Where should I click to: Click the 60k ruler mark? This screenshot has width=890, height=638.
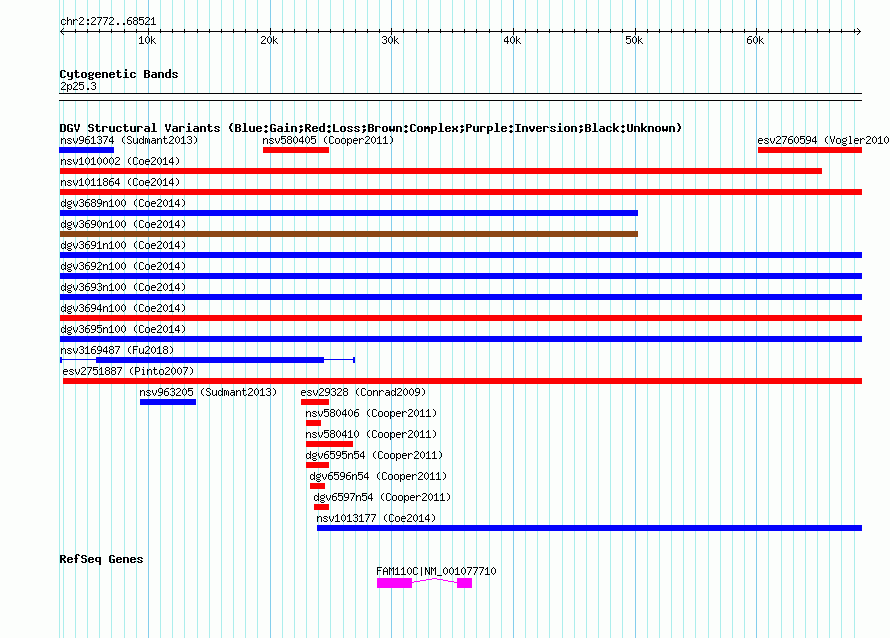(x=755, y=40)
